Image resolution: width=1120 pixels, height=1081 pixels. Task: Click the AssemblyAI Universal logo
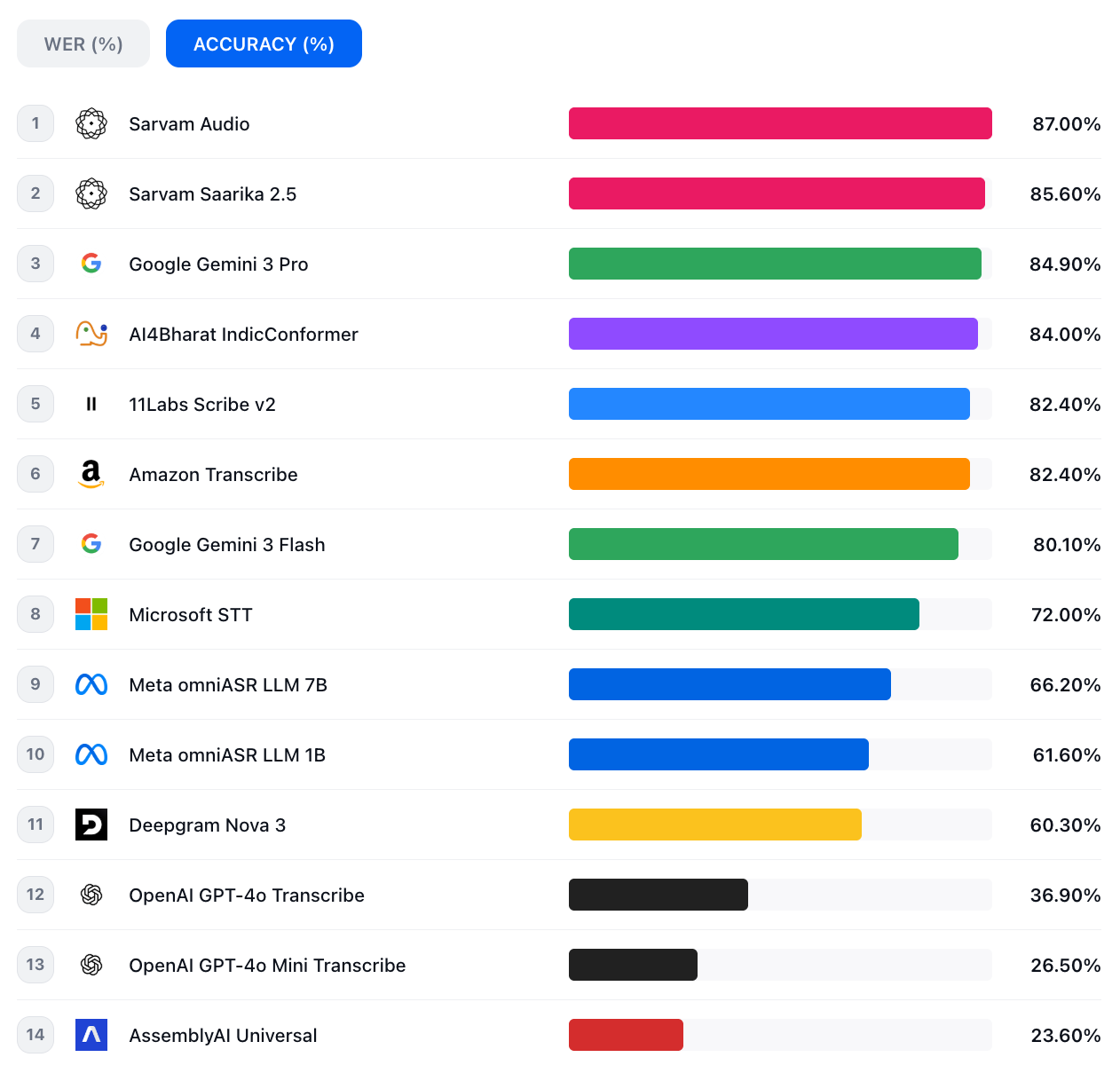pyautogui.click(x=91, y=1035)
